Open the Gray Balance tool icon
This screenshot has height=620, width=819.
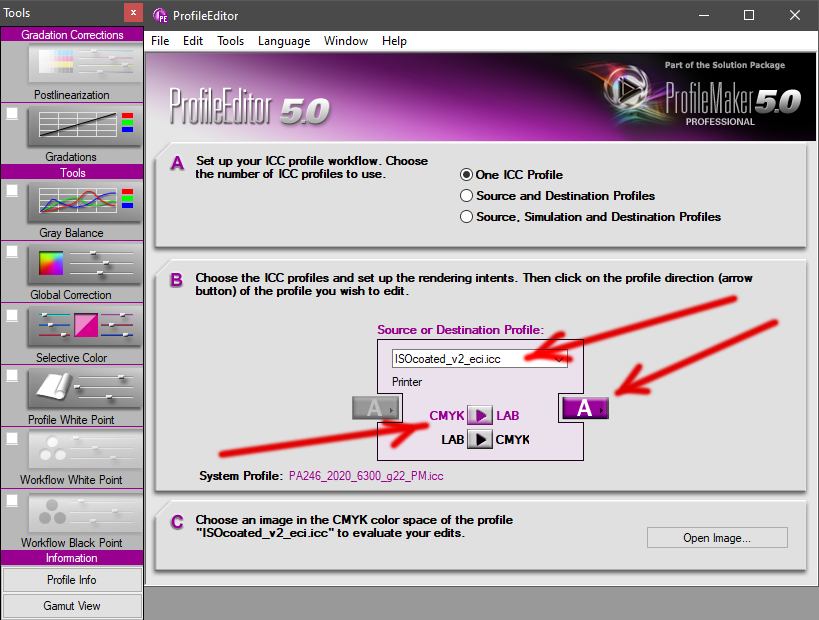[86, 202]
